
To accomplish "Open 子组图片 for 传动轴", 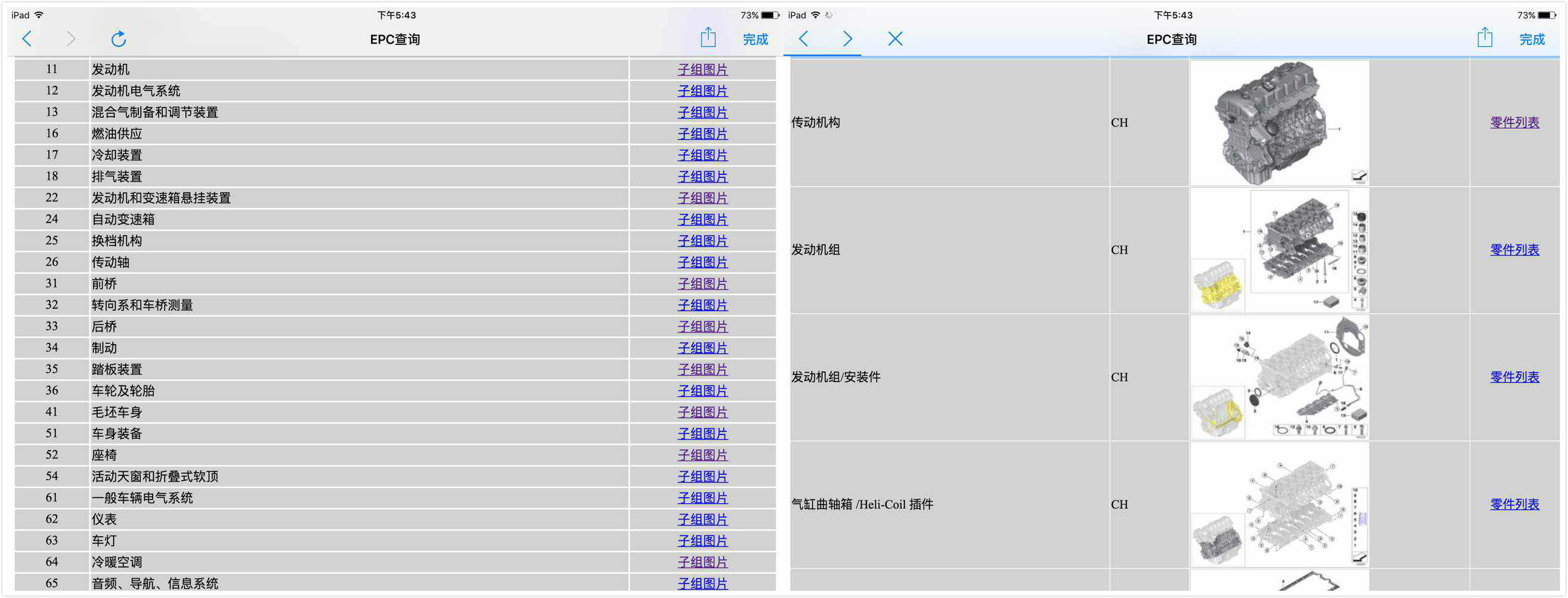I will click(703, 263).
